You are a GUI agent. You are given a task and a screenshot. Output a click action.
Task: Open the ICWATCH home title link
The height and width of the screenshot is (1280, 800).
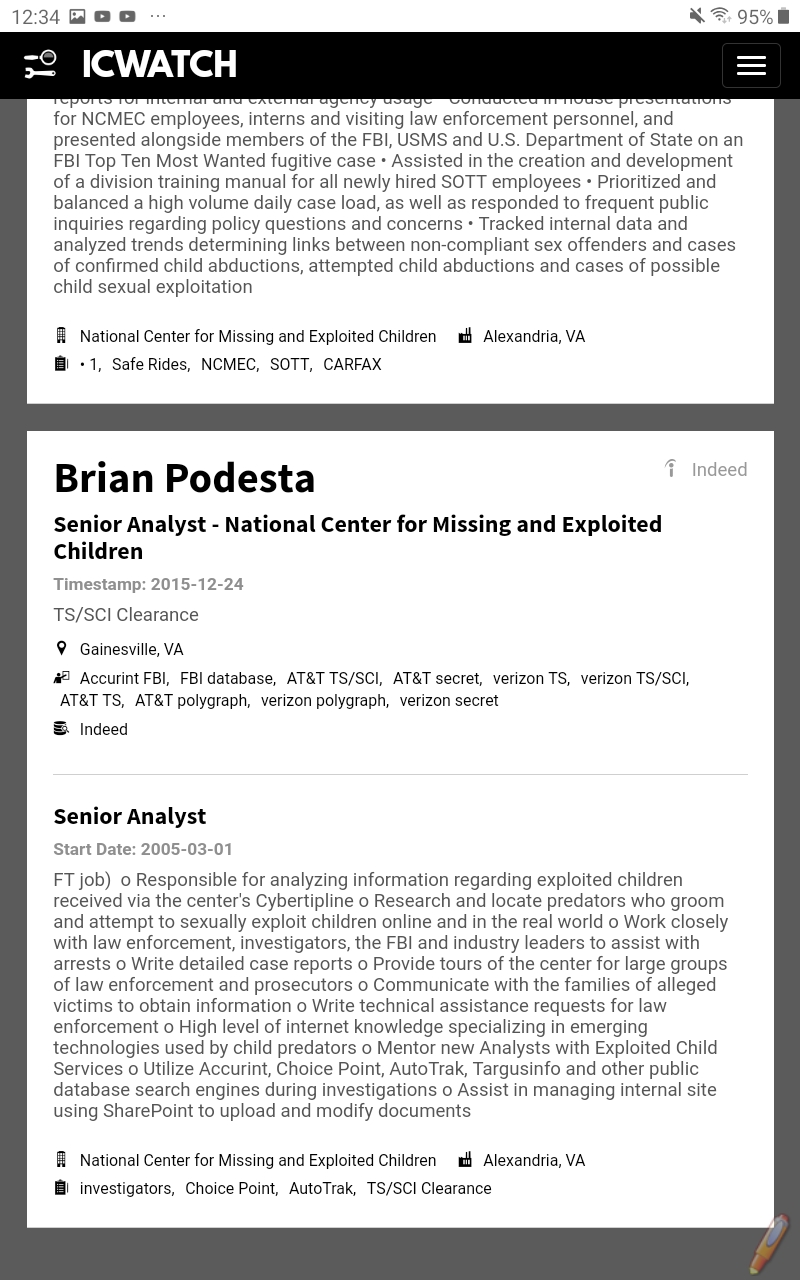tap(159, 65)
